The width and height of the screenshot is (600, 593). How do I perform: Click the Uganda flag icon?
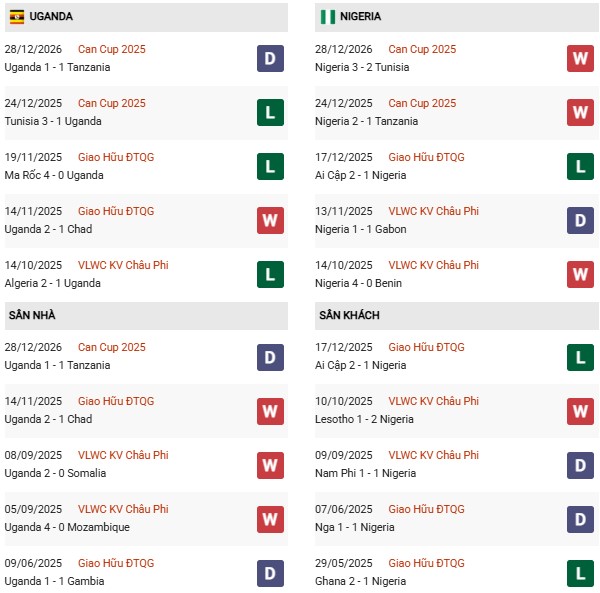[17, 17]
